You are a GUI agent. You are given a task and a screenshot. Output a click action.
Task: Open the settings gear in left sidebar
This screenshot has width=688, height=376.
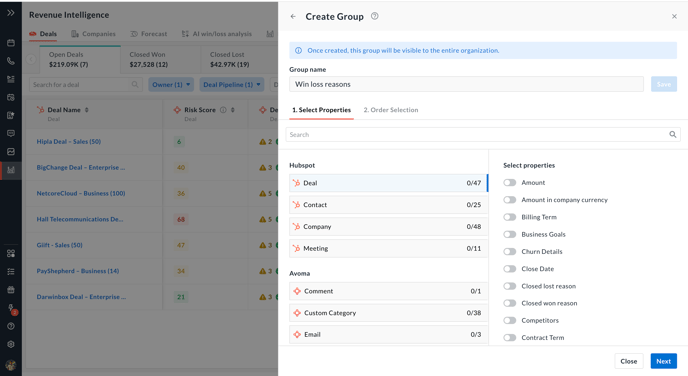coord(11,344)
